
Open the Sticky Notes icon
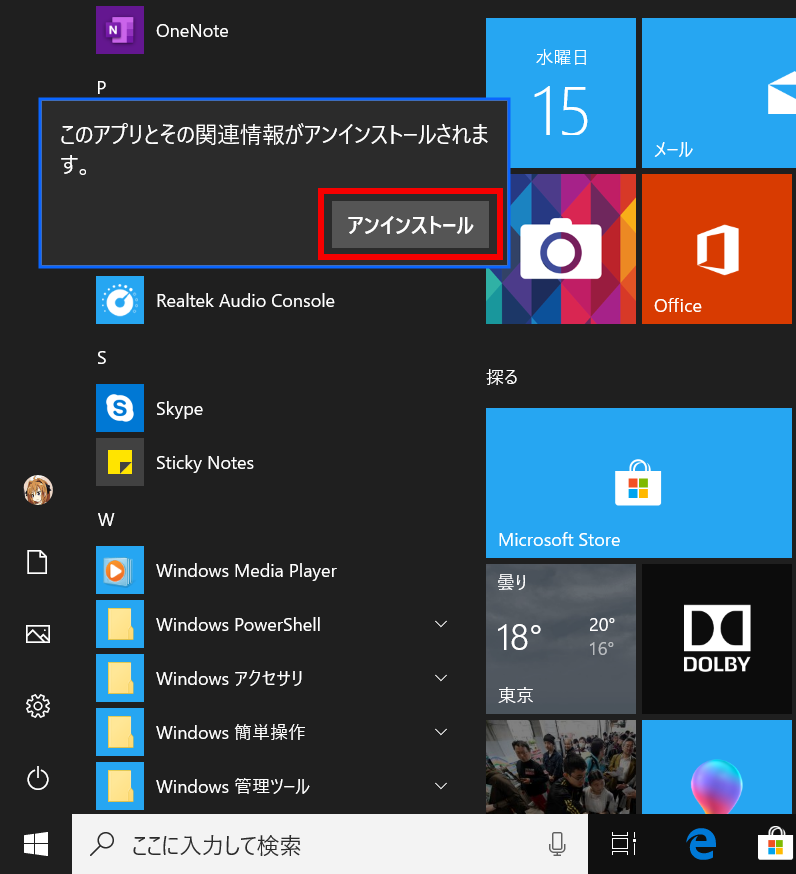[x=120, y=462]
